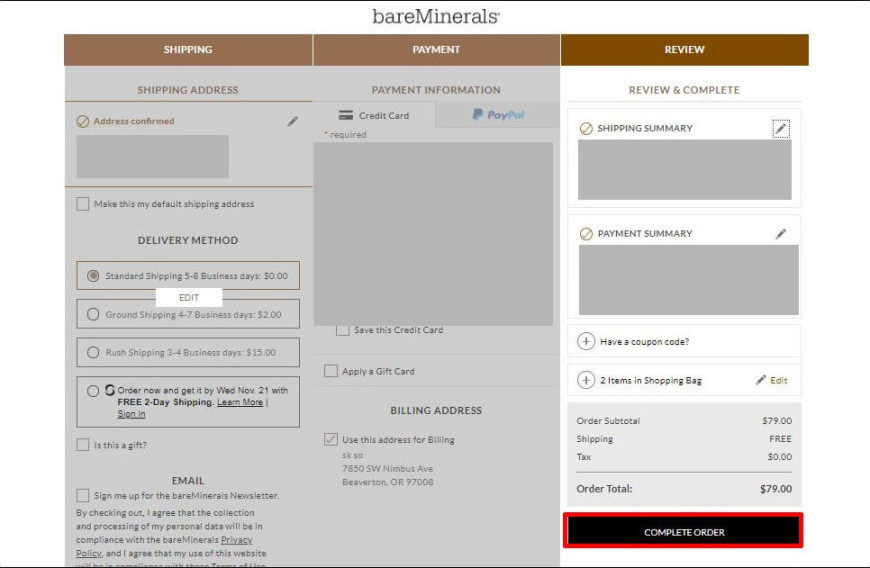The width and height of the screenshot is (870, 568).
Task: Tick Apply a Gift Card checkbox
Action: (x=331, y=371)
